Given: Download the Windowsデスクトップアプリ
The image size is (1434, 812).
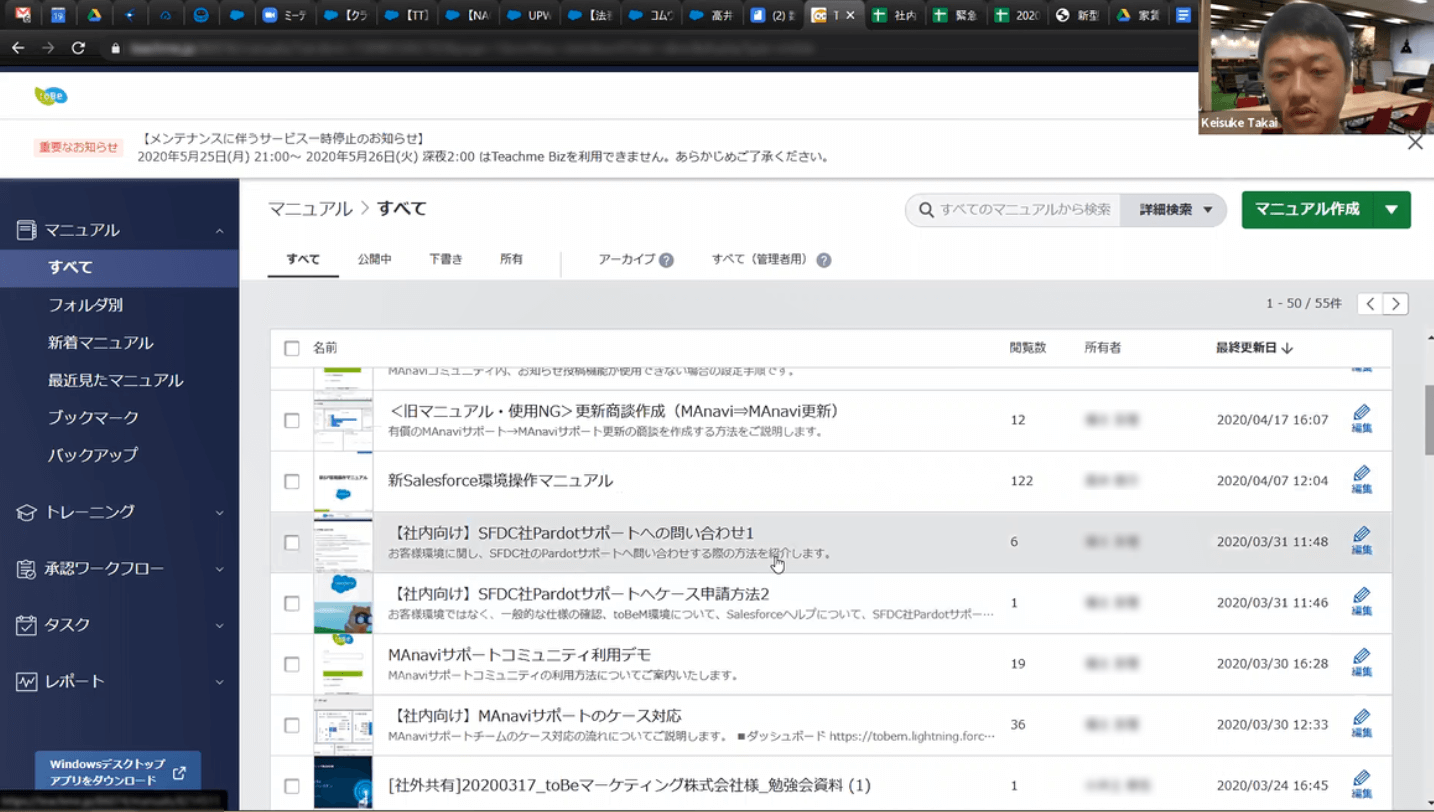Looking at the screenshot, I should [118, 772].
